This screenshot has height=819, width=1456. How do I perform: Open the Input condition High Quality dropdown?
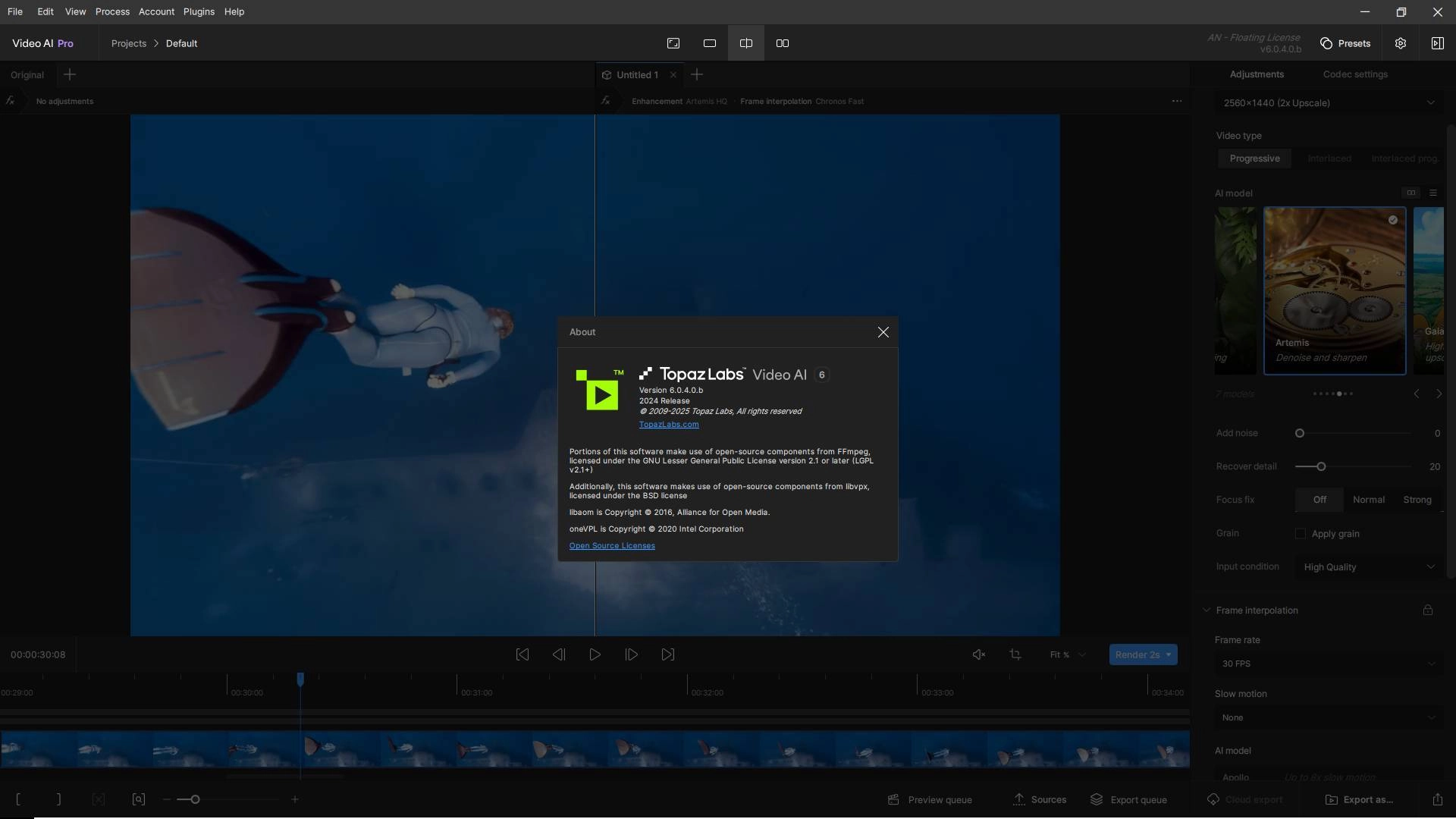[1370, 567]
